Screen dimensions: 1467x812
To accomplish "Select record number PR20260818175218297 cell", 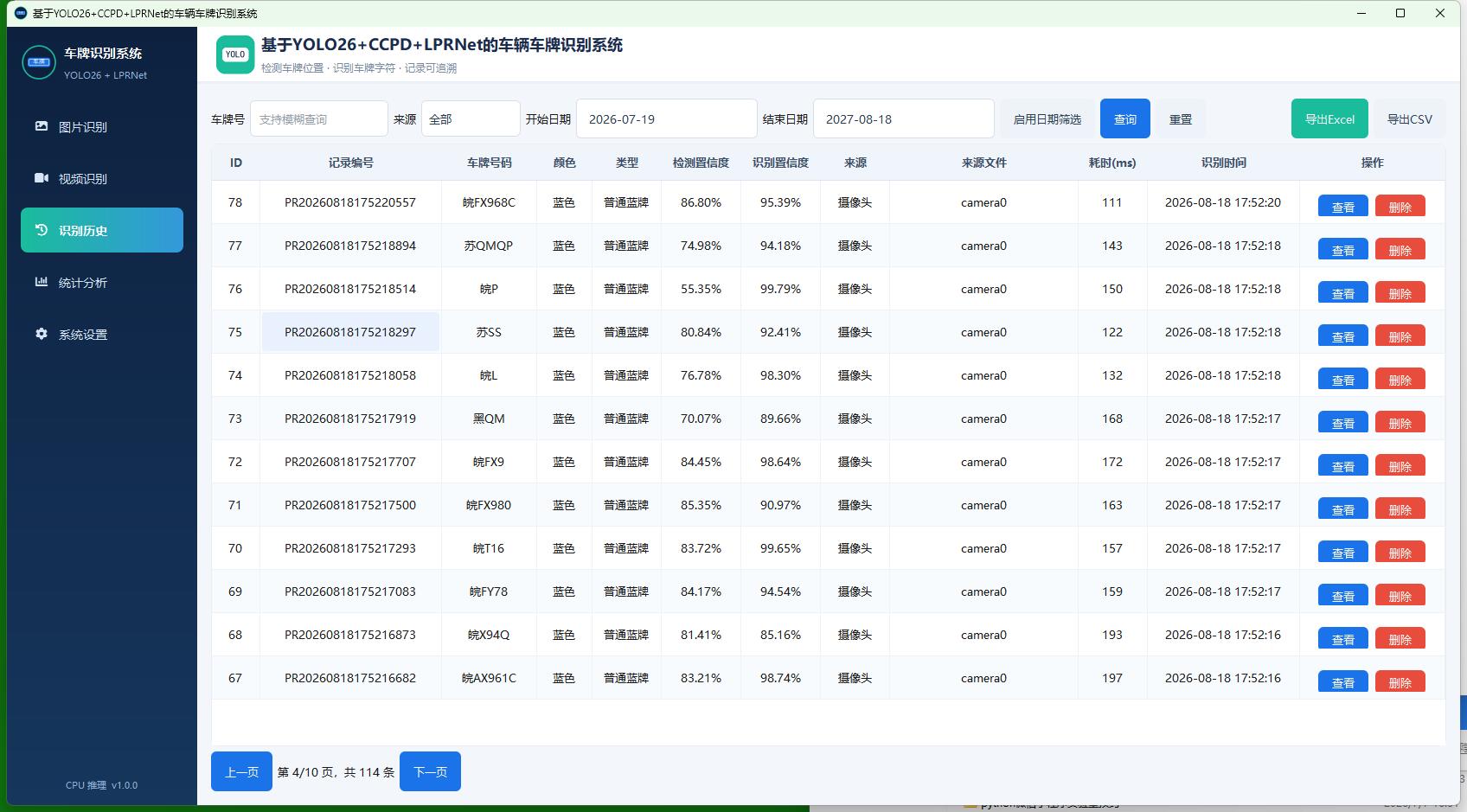I will [x=350, y=332].
